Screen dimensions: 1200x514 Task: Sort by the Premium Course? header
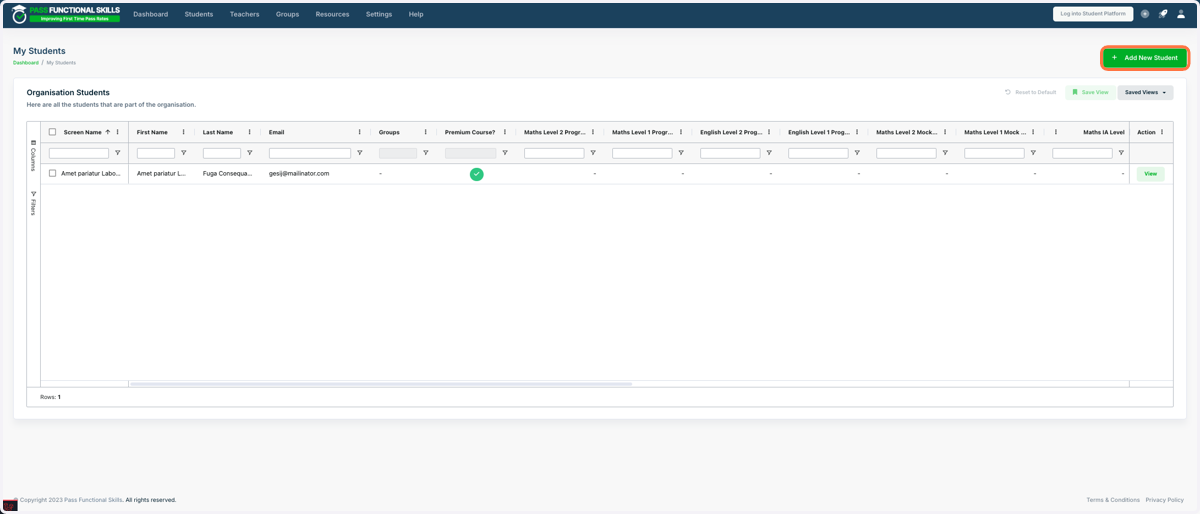tap(470, 132)
